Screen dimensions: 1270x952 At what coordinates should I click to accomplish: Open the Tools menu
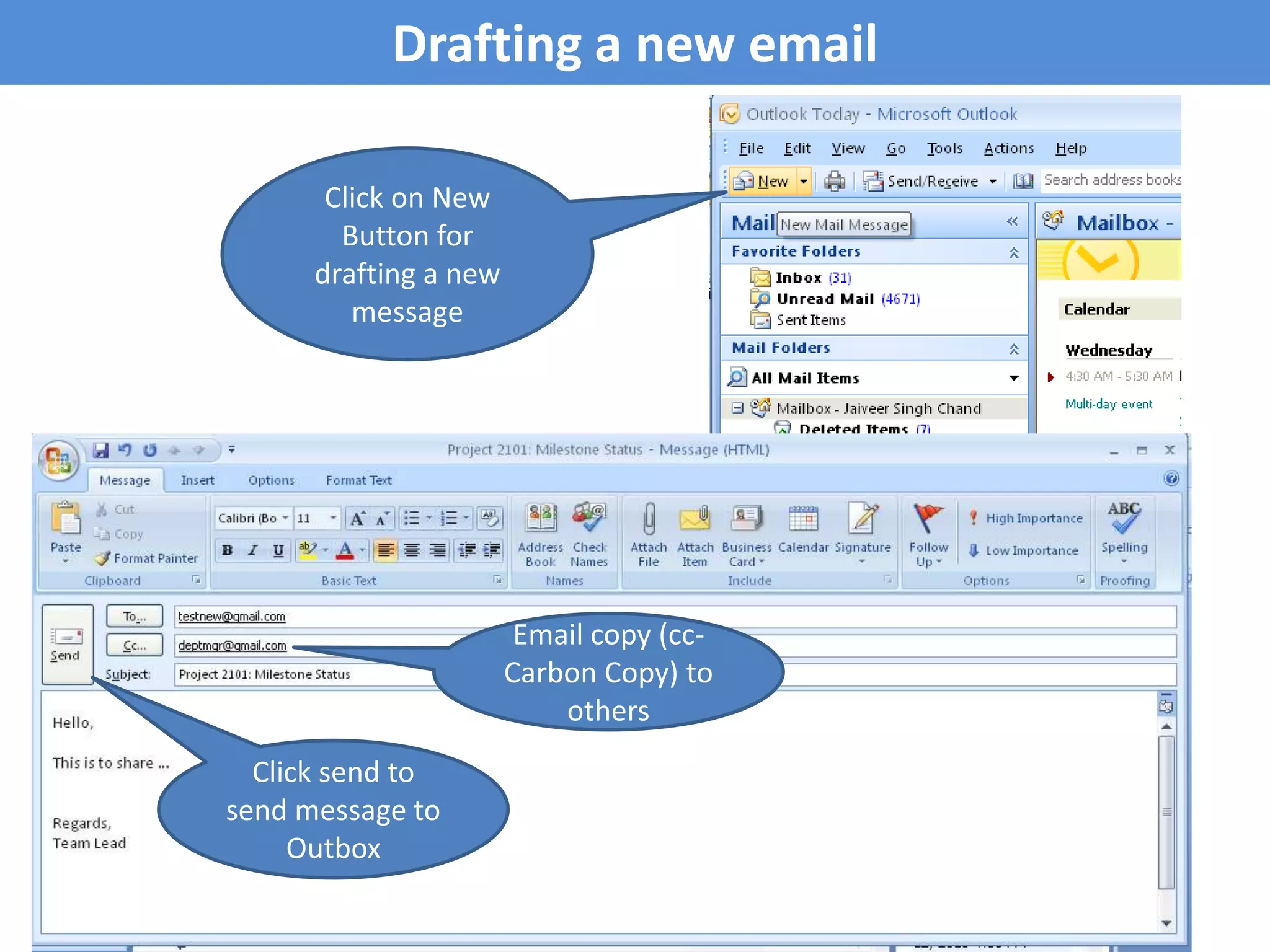click(944, 149)
